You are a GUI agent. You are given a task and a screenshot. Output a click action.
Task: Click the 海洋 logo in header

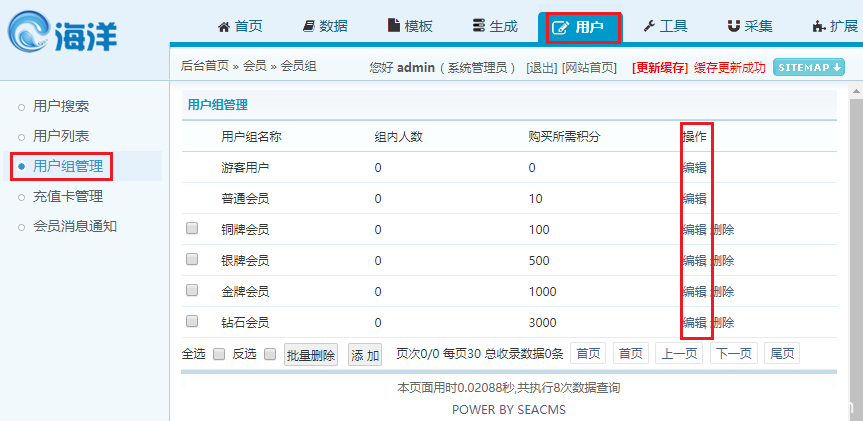pos(62,33)
